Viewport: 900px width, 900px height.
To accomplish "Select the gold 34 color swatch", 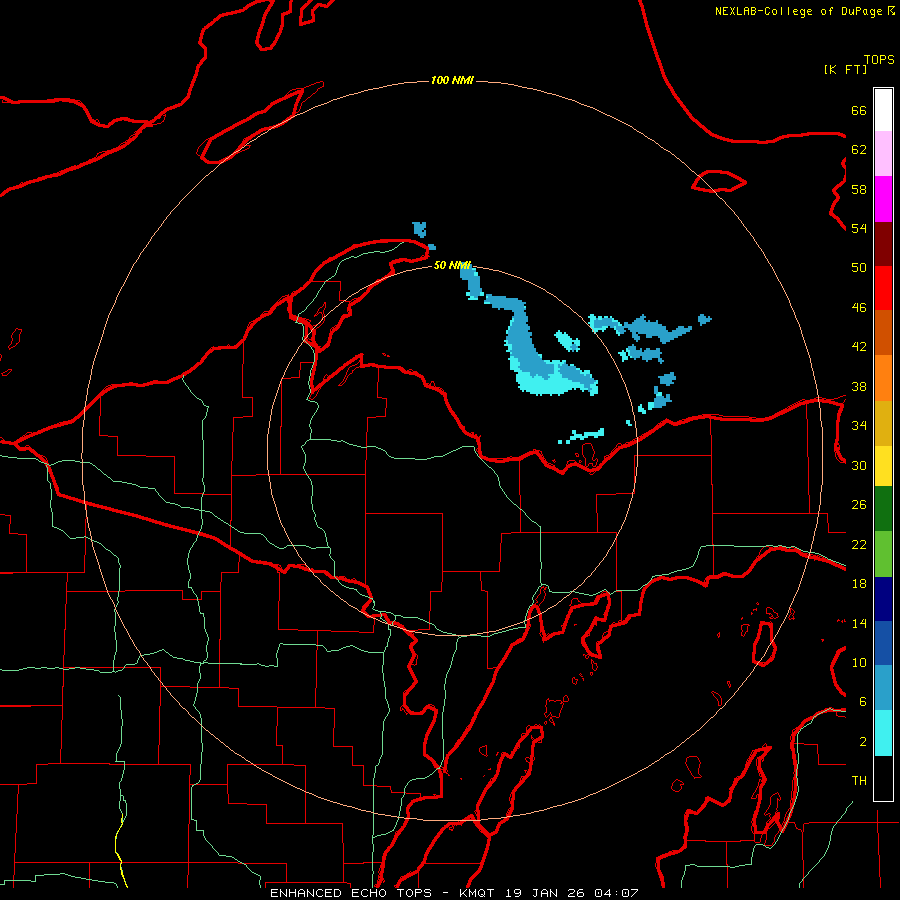I will pos(883,423).
